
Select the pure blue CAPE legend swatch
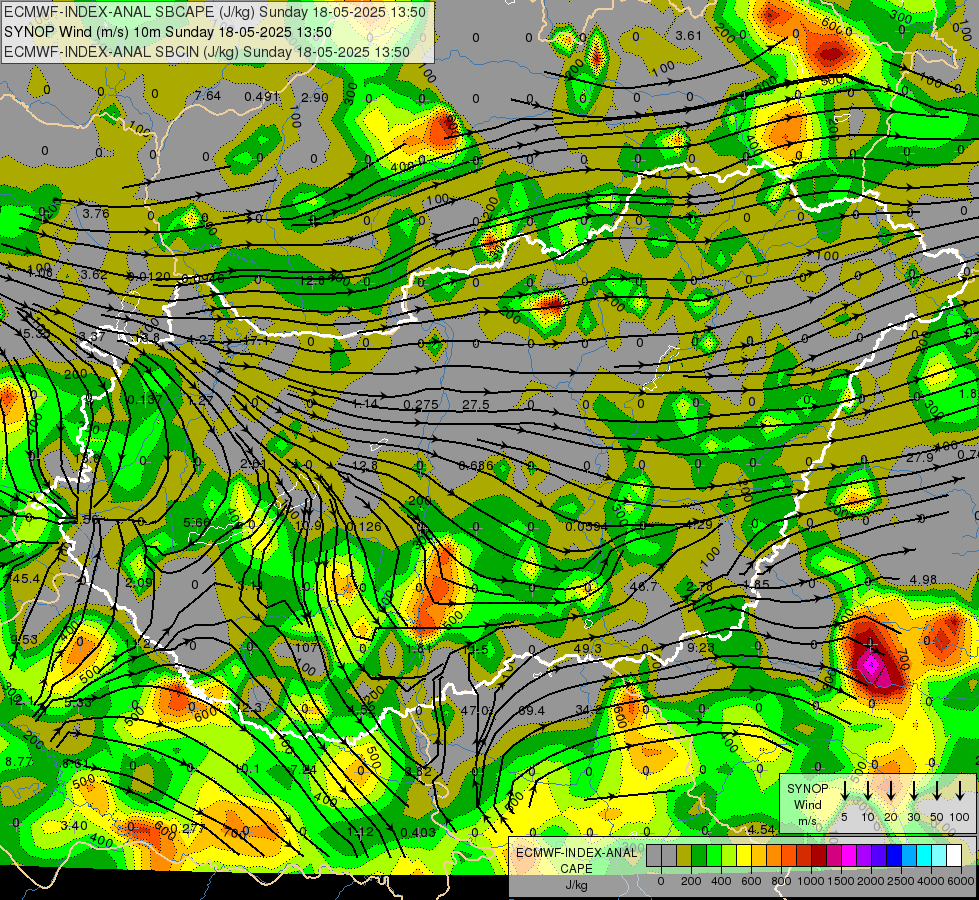coord(894,856)
